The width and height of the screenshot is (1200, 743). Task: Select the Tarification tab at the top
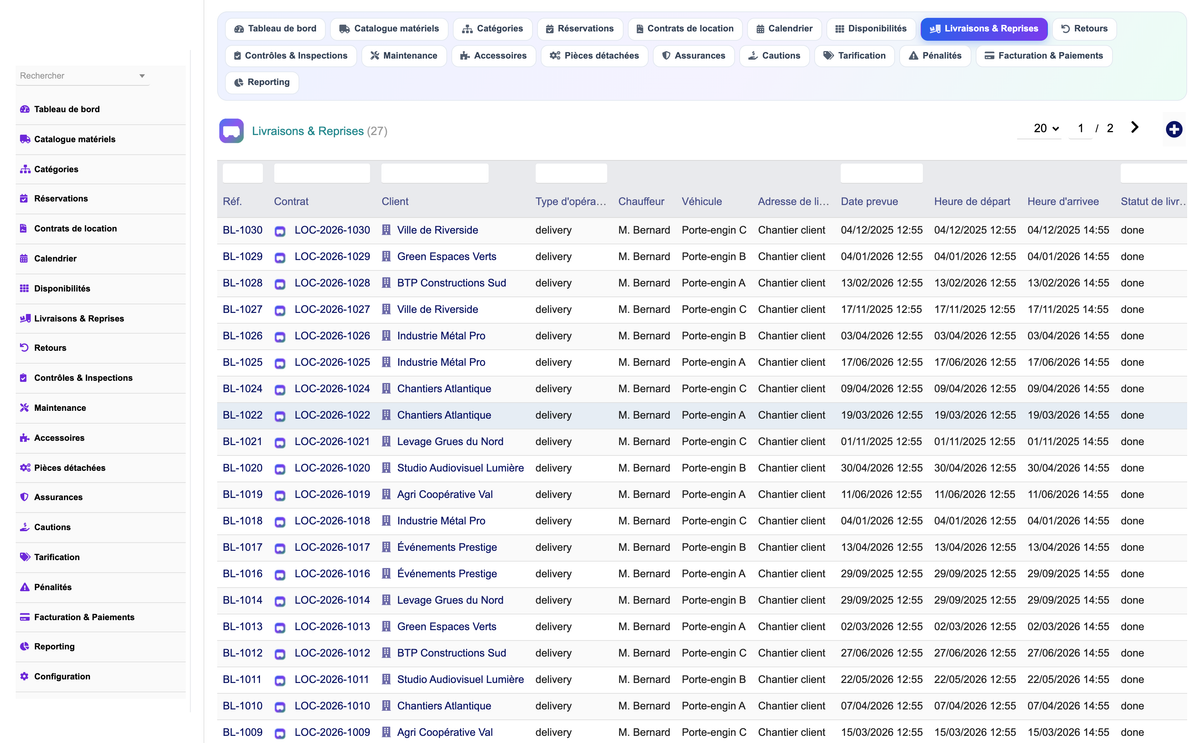855,56
